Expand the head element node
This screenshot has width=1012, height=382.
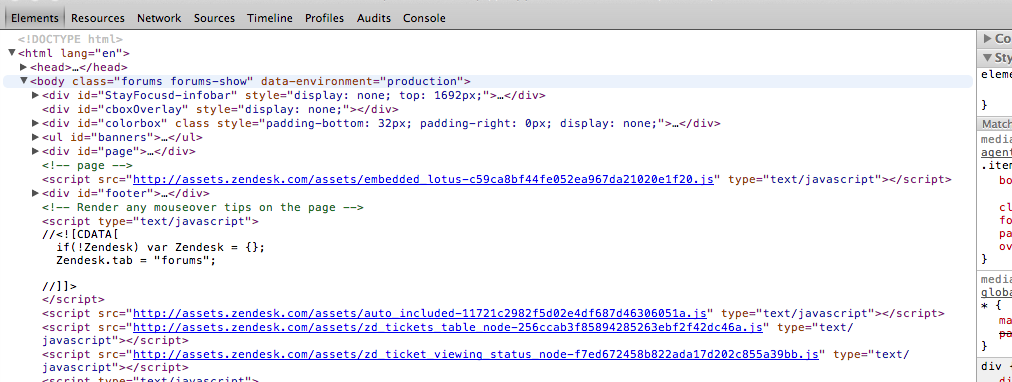coord(24,67)
